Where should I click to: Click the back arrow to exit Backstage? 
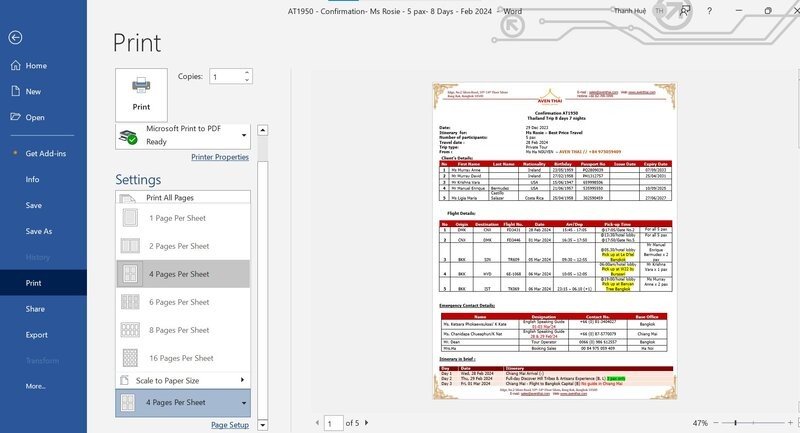[x=14, y=38]
